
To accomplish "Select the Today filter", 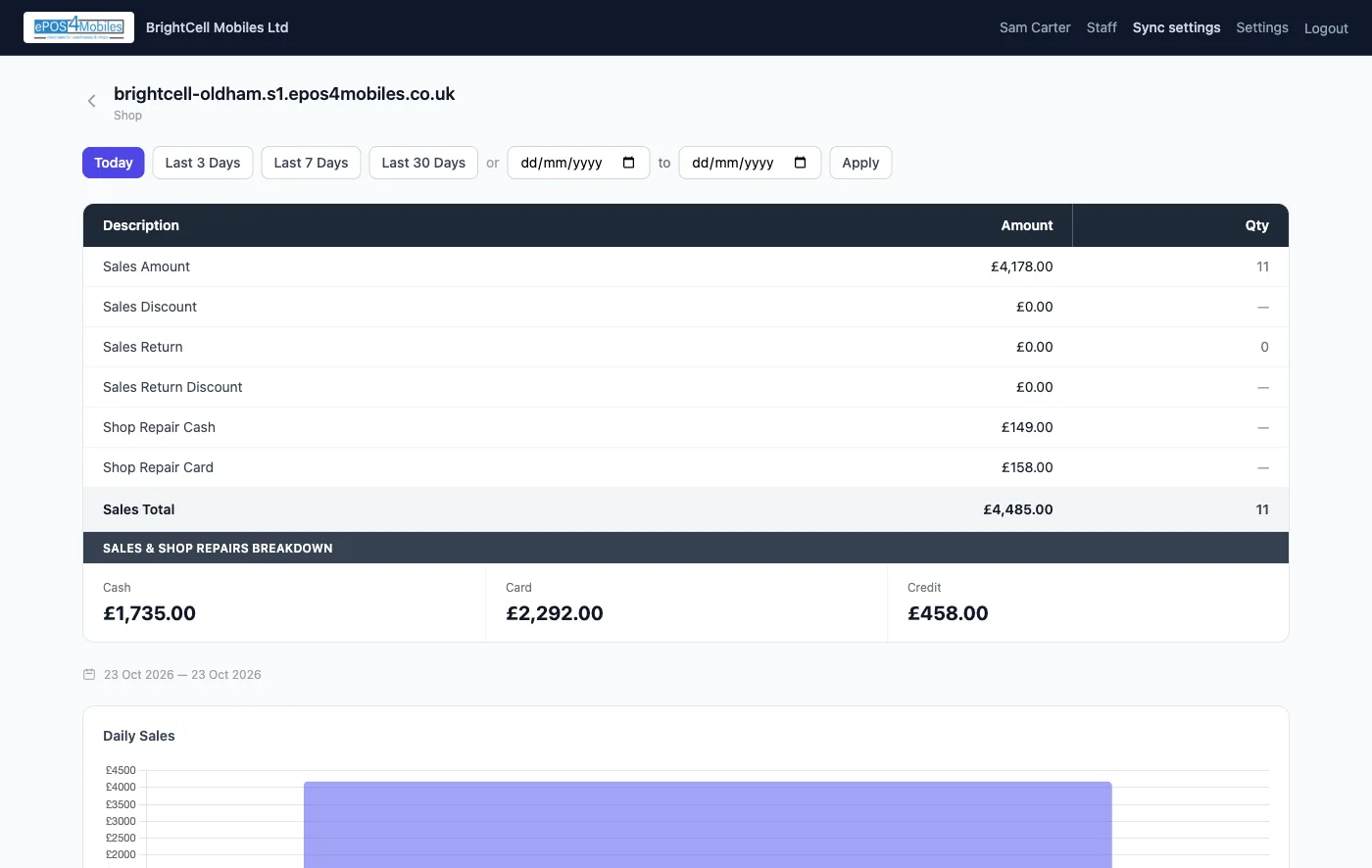I will point(114,163).
